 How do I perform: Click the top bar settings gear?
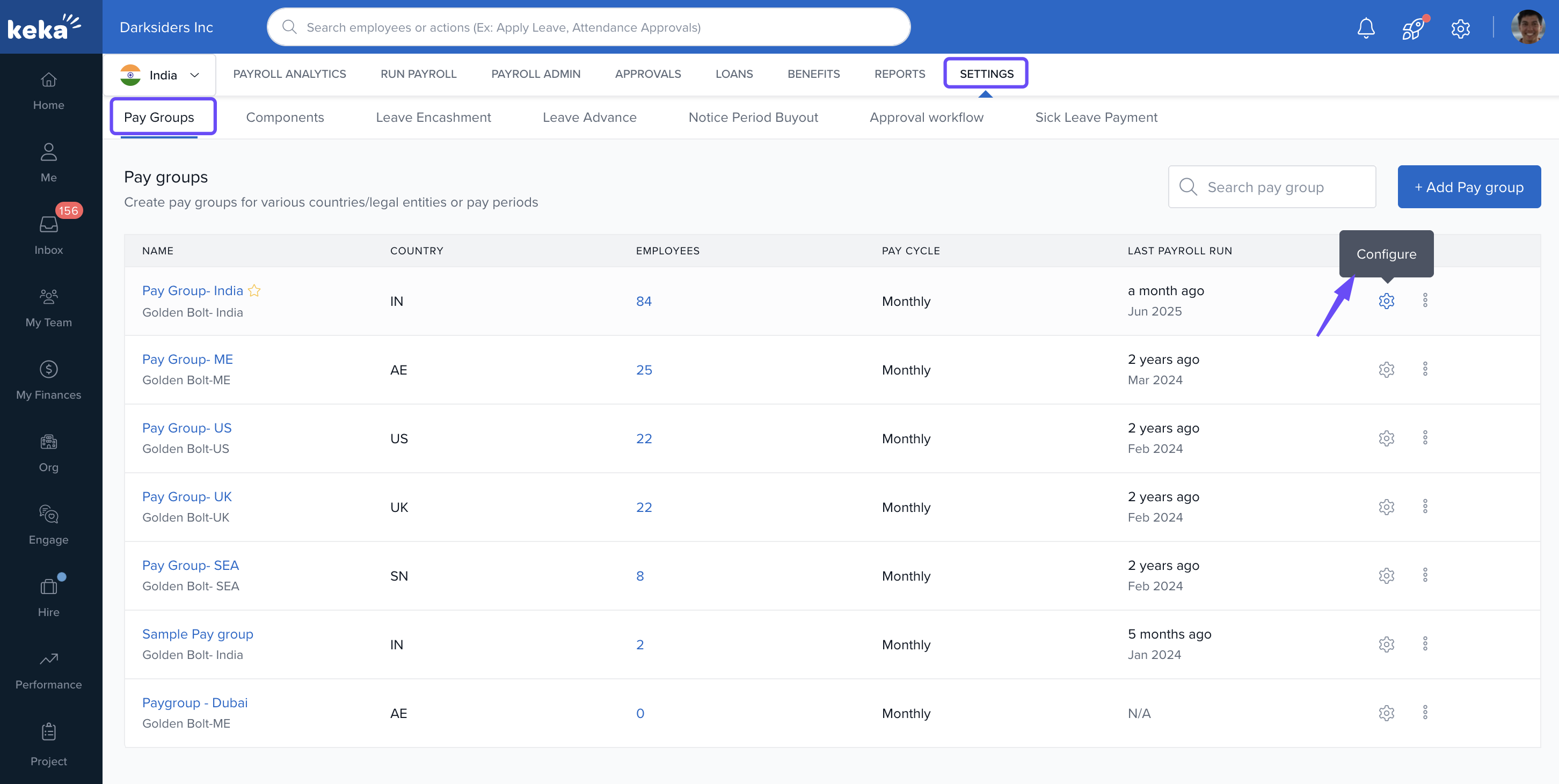[x=1460, y=28]
